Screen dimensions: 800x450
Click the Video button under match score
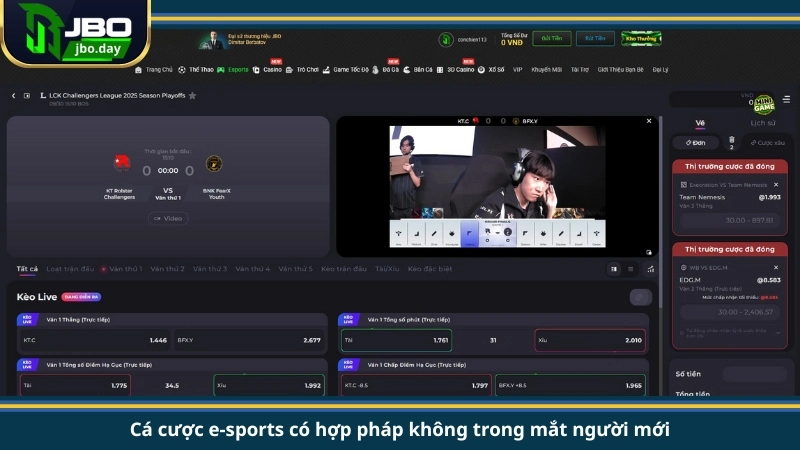click(168, 218)
